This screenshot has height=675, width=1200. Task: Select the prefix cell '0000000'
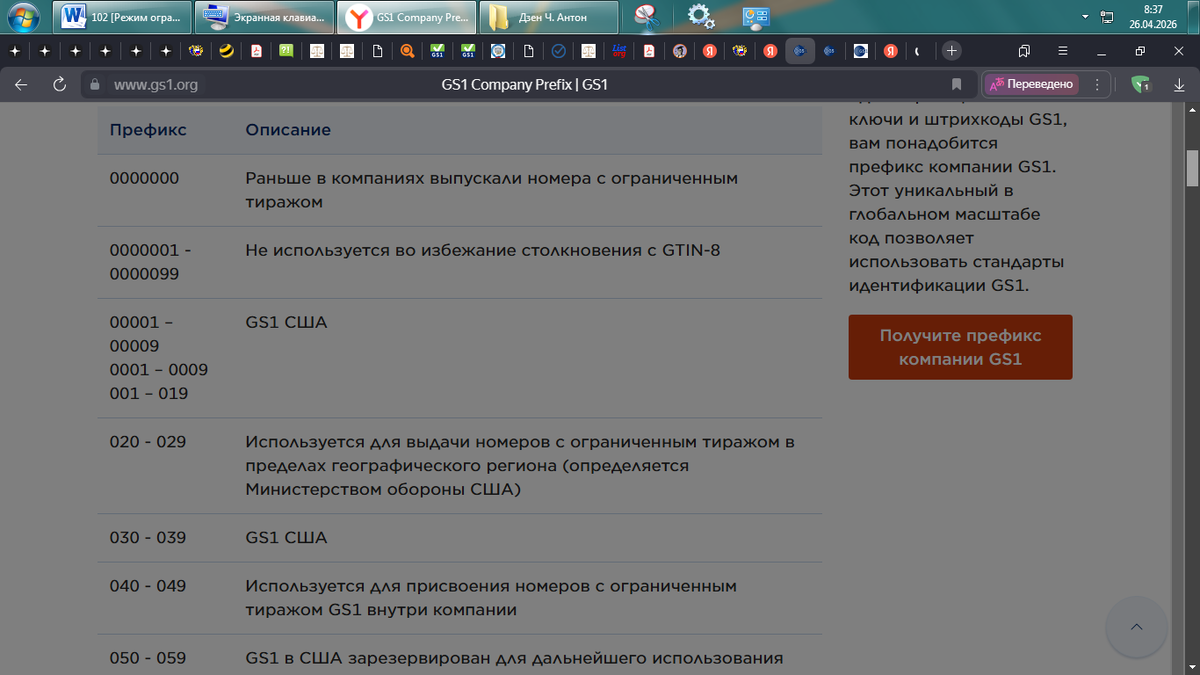tap(144, 178)
